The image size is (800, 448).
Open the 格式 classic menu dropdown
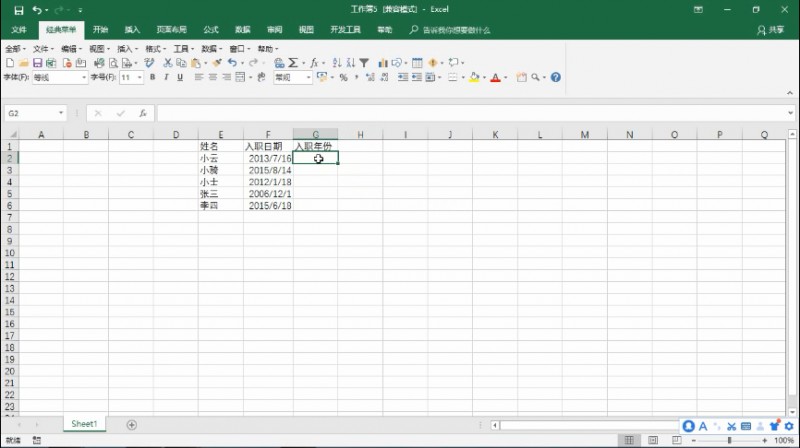pyautogui.click(x=156, y=49)
